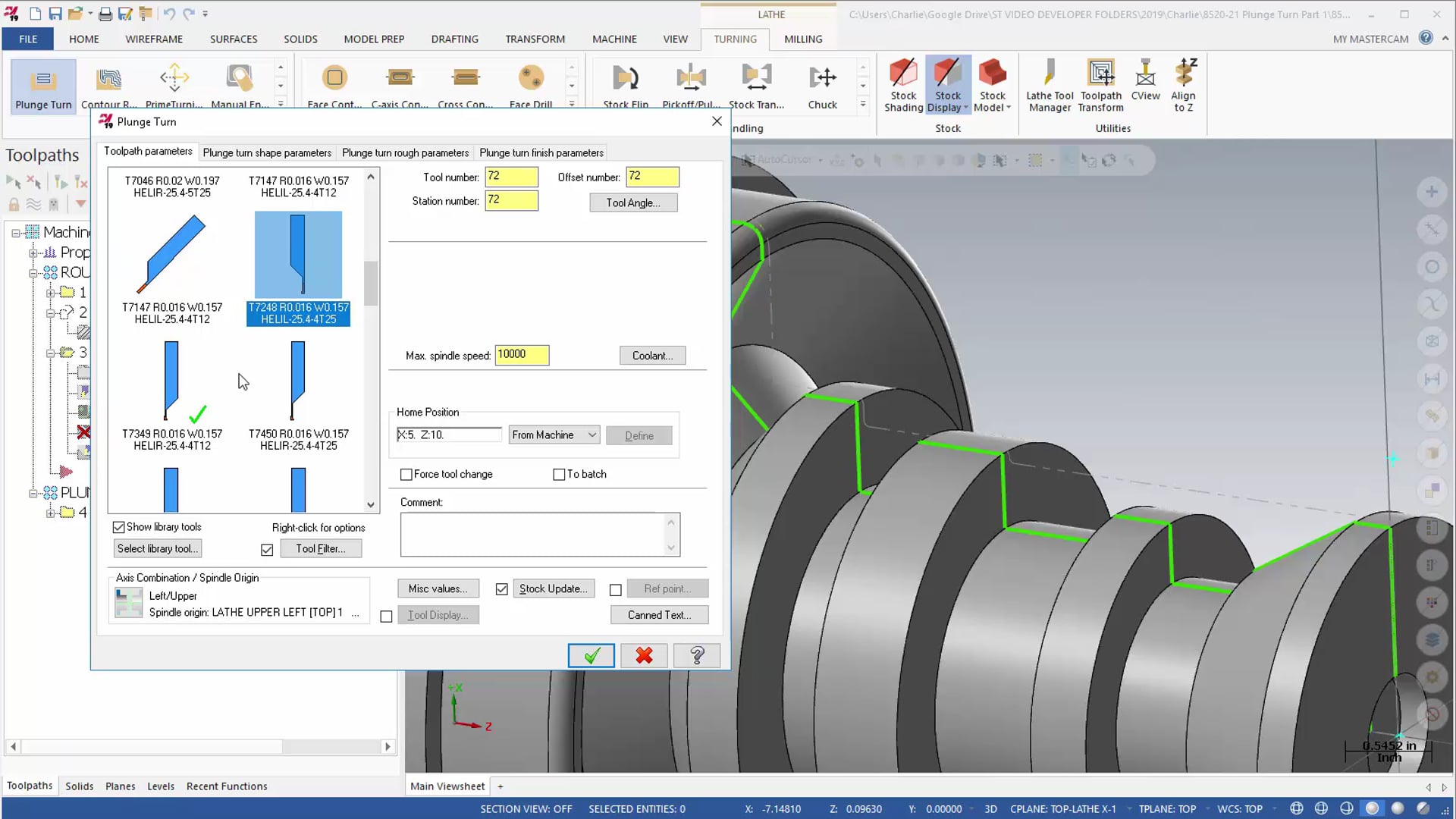Switch to Plunge turn finish parameters tab
This screenshot has width=1456, height=819.
click(541, 152)
